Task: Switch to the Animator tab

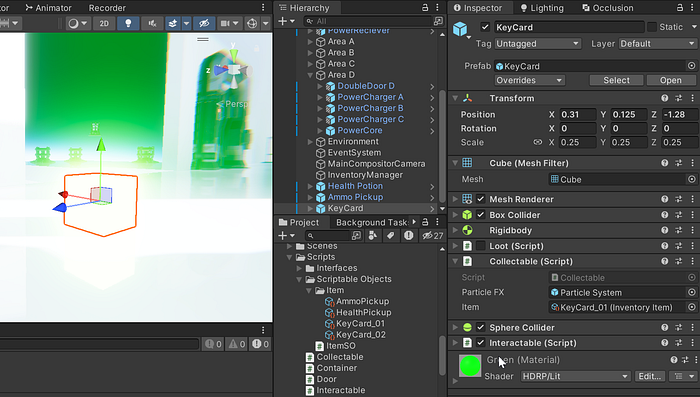Action: (x=48, y=8)
